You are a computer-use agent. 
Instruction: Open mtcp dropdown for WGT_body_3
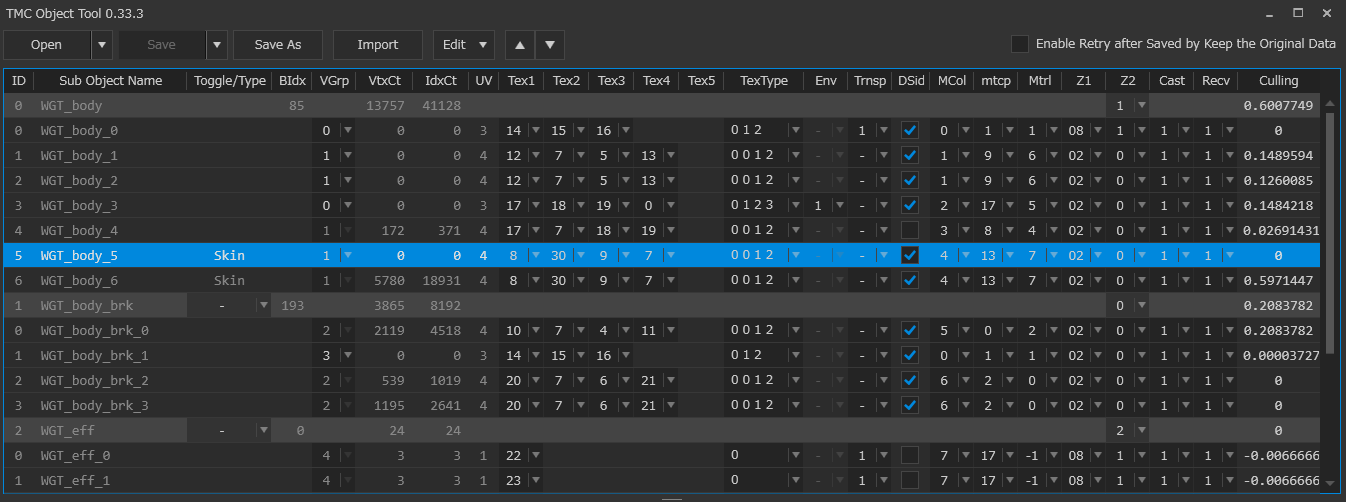[x=1008, y=205]
